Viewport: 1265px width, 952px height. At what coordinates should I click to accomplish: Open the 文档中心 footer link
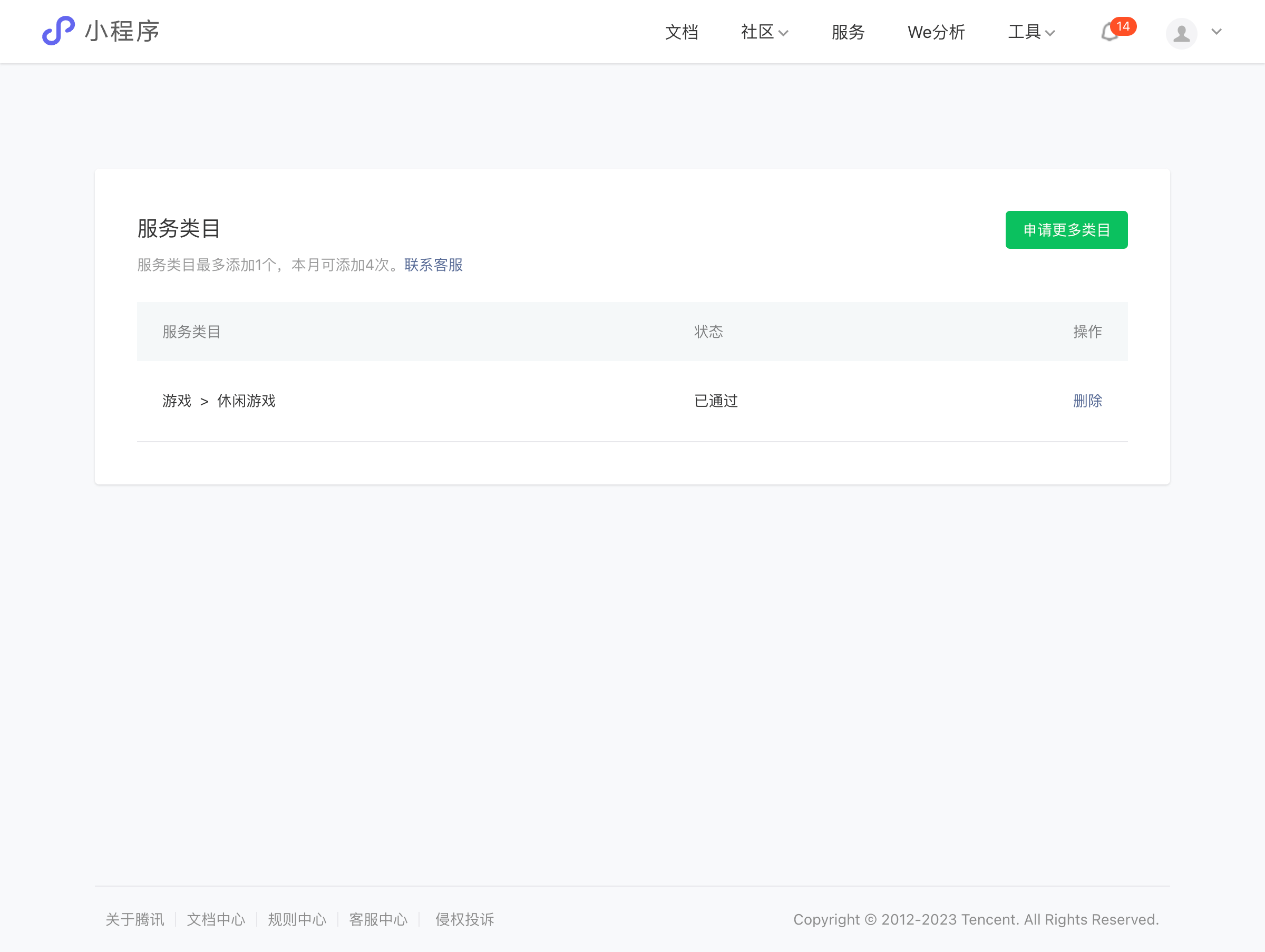pos(216,919)
